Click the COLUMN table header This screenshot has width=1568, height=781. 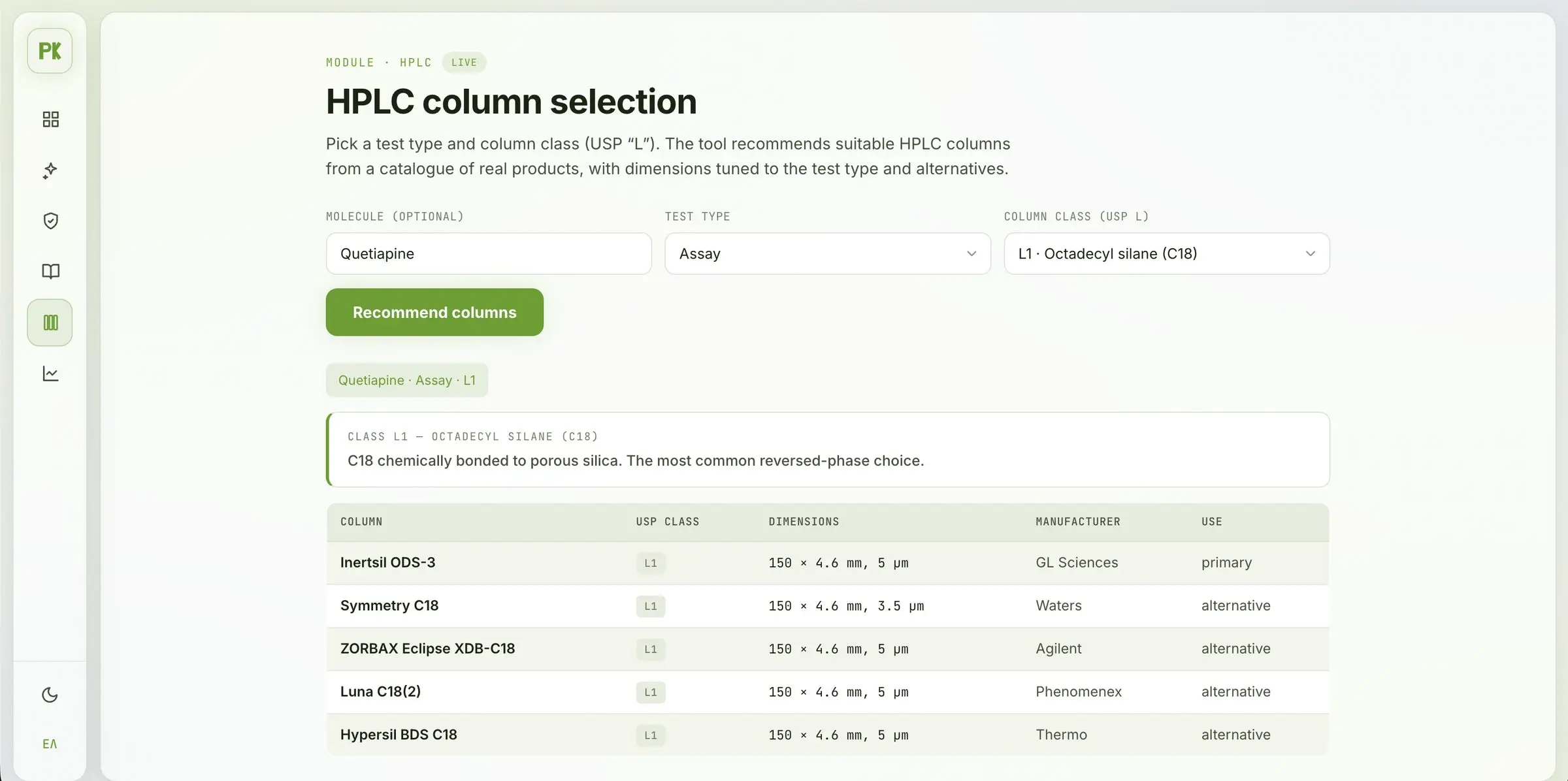(x=361, y=522)
